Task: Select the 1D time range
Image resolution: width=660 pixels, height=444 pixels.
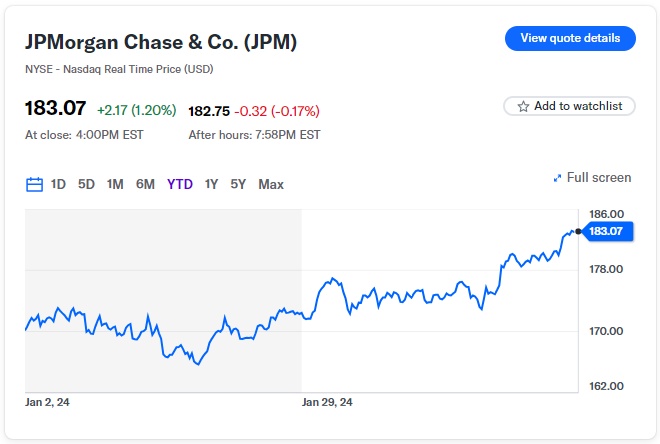Action: [x=58, y=184]
